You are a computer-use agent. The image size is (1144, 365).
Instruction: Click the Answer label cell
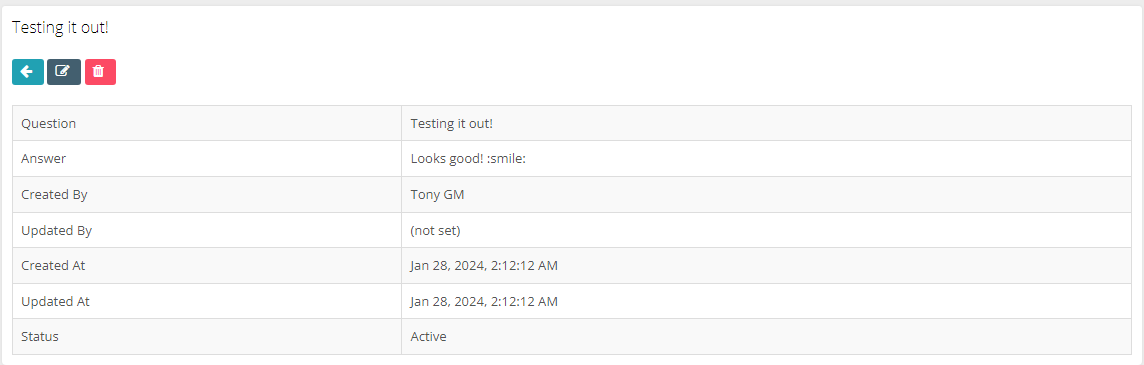point(206,158)
